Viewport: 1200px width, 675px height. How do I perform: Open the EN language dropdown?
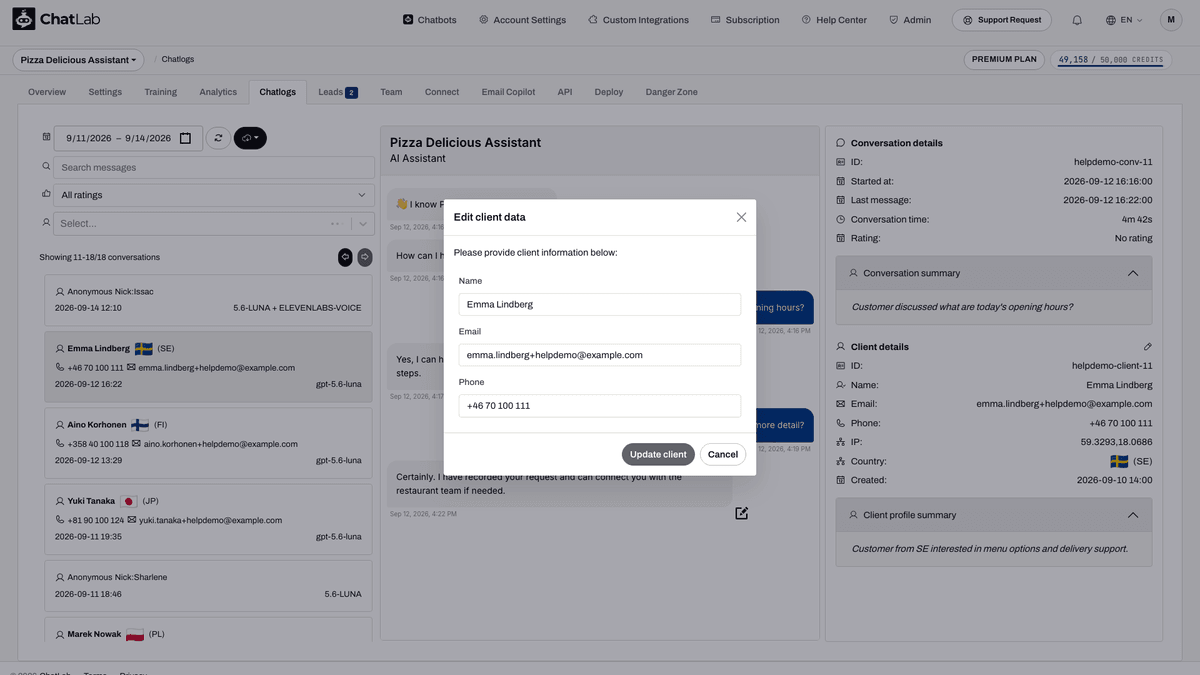(1124, 20)
